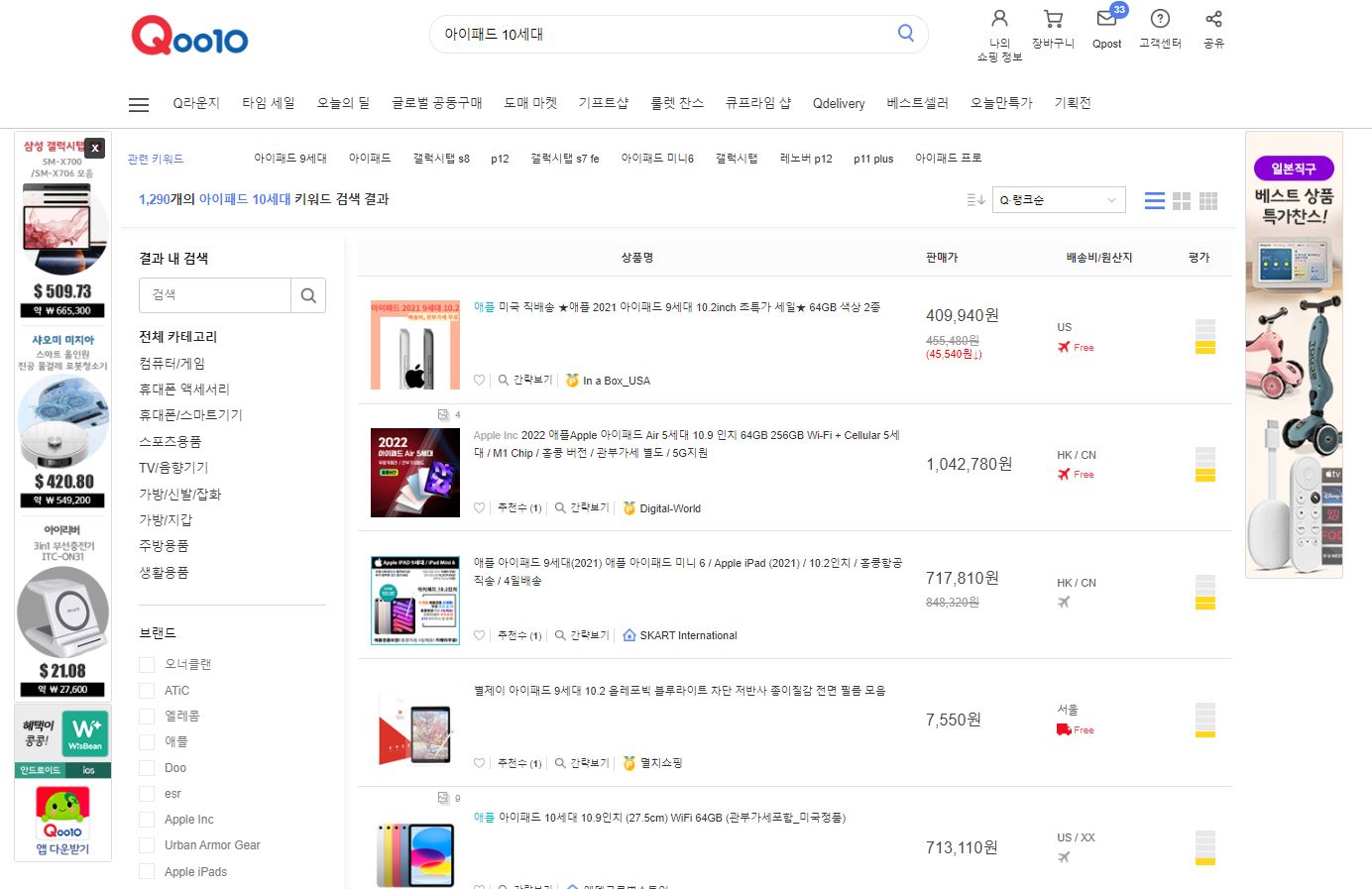Open the customer center (고객센터) icon
Viewport: 1372px width, 889px height.
pos(1160,19)
